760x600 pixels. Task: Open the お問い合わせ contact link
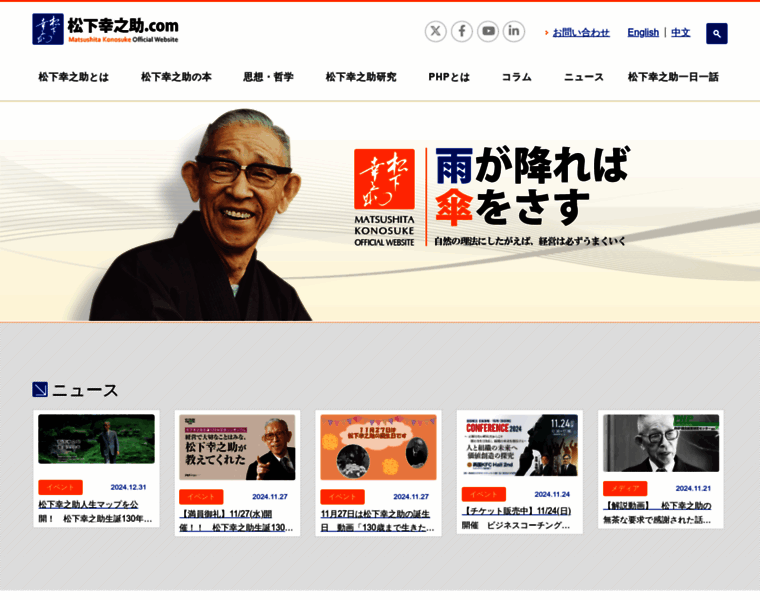point(581,32)
